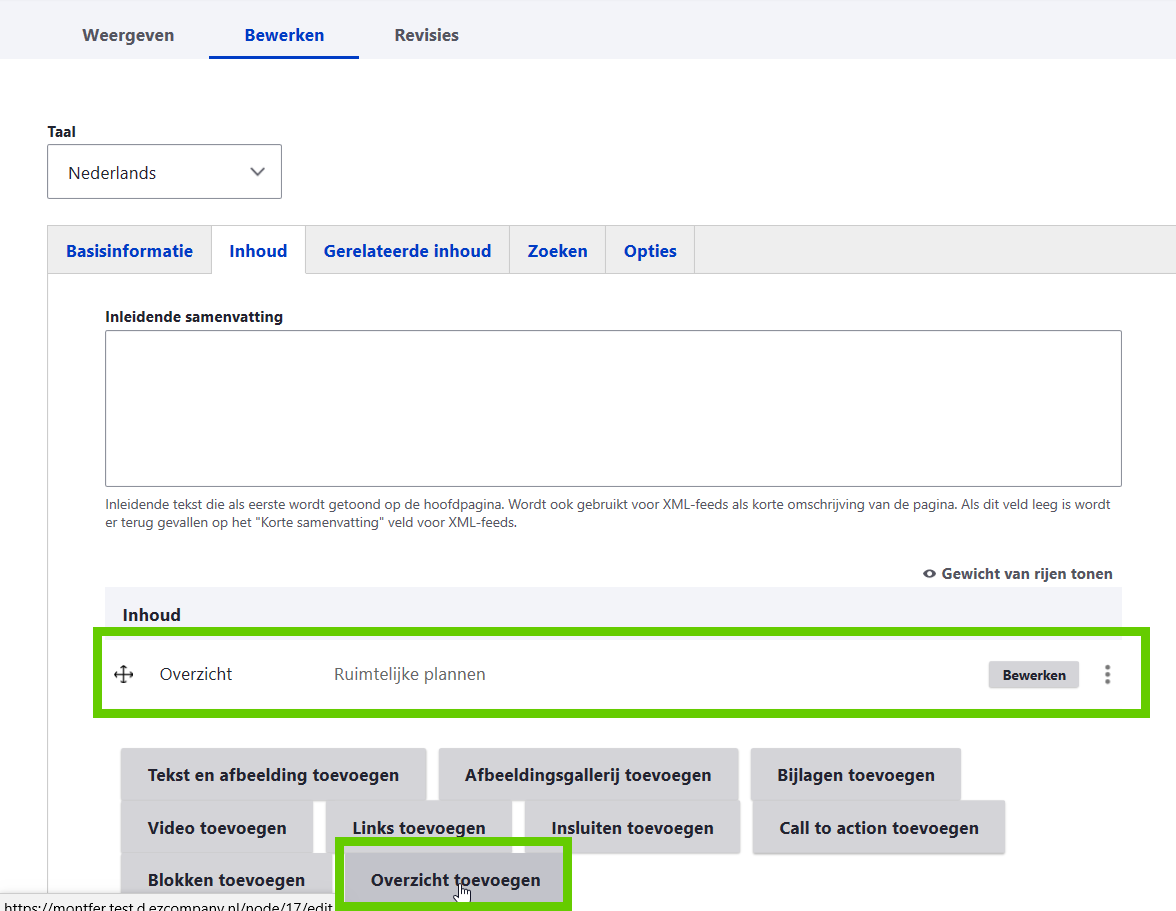Click the drag handle beside Overzicht row
1176x911 pixels.
click(123, 675)
